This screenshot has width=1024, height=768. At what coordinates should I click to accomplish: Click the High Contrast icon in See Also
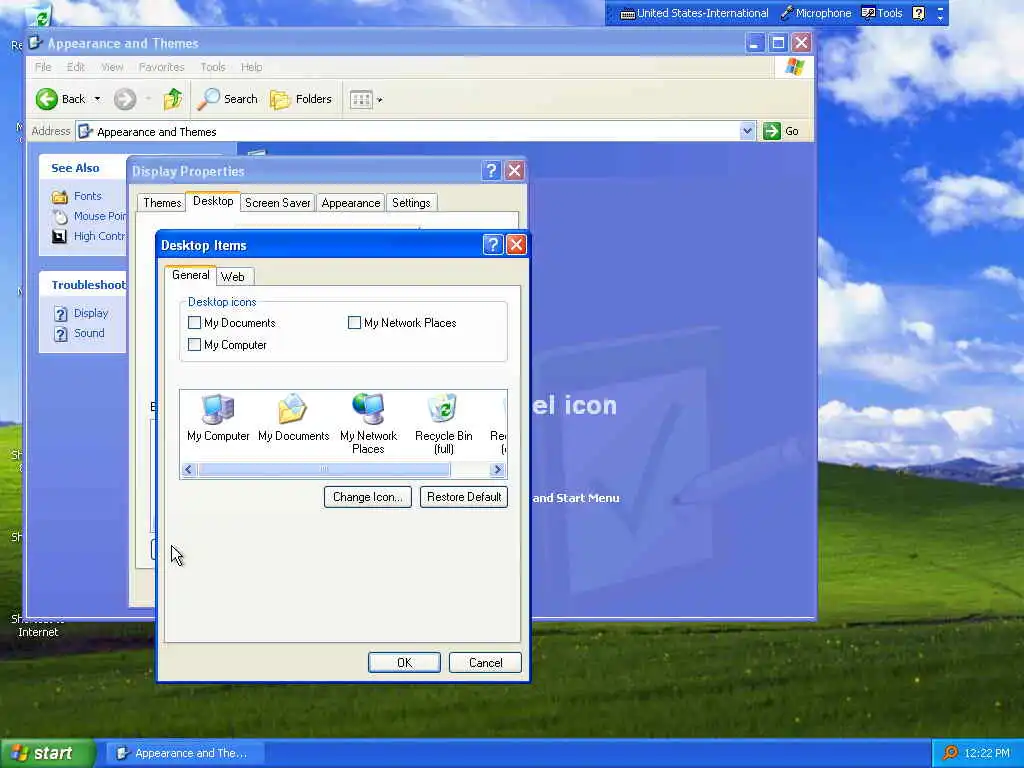[x=59, y=236]
